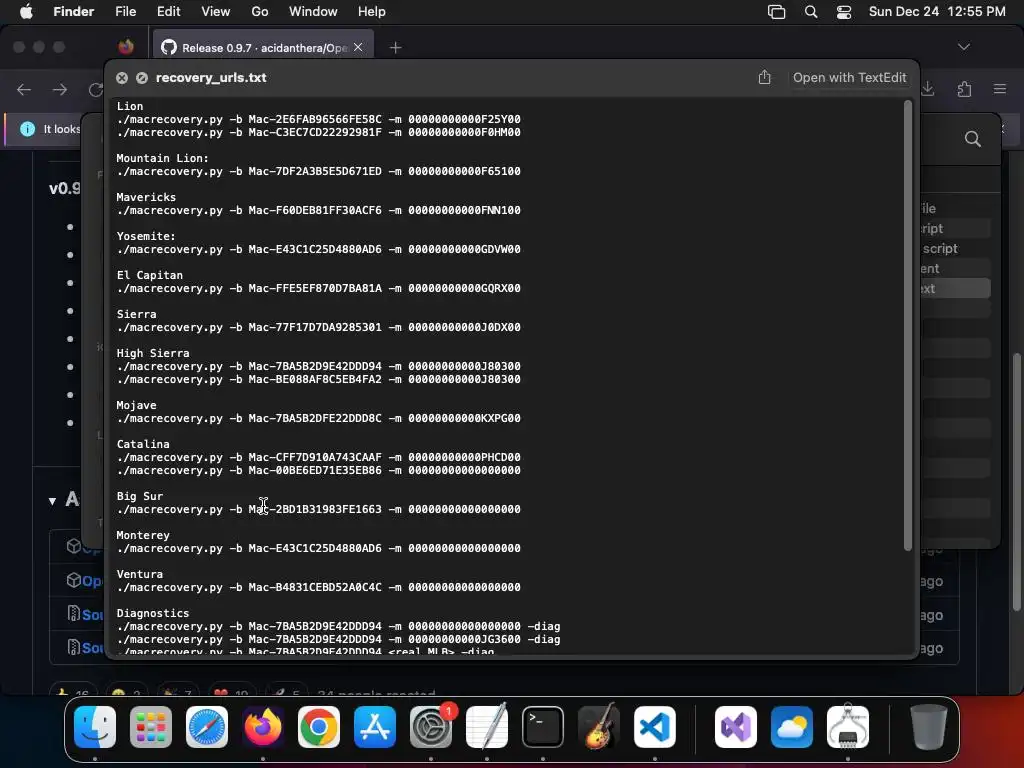Image resolution: width=1024 pixels, height=768 pixels.
Task: Click the Sierra heading text
Action: [136, 314]
